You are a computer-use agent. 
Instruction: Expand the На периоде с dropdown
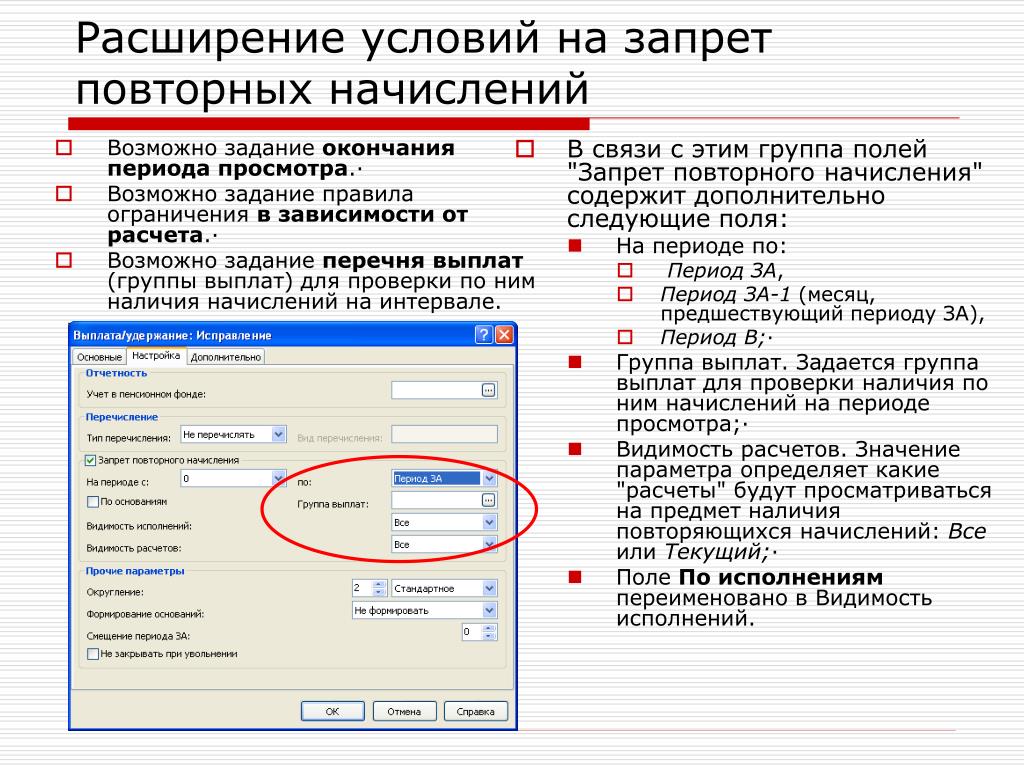coord(279,479)
